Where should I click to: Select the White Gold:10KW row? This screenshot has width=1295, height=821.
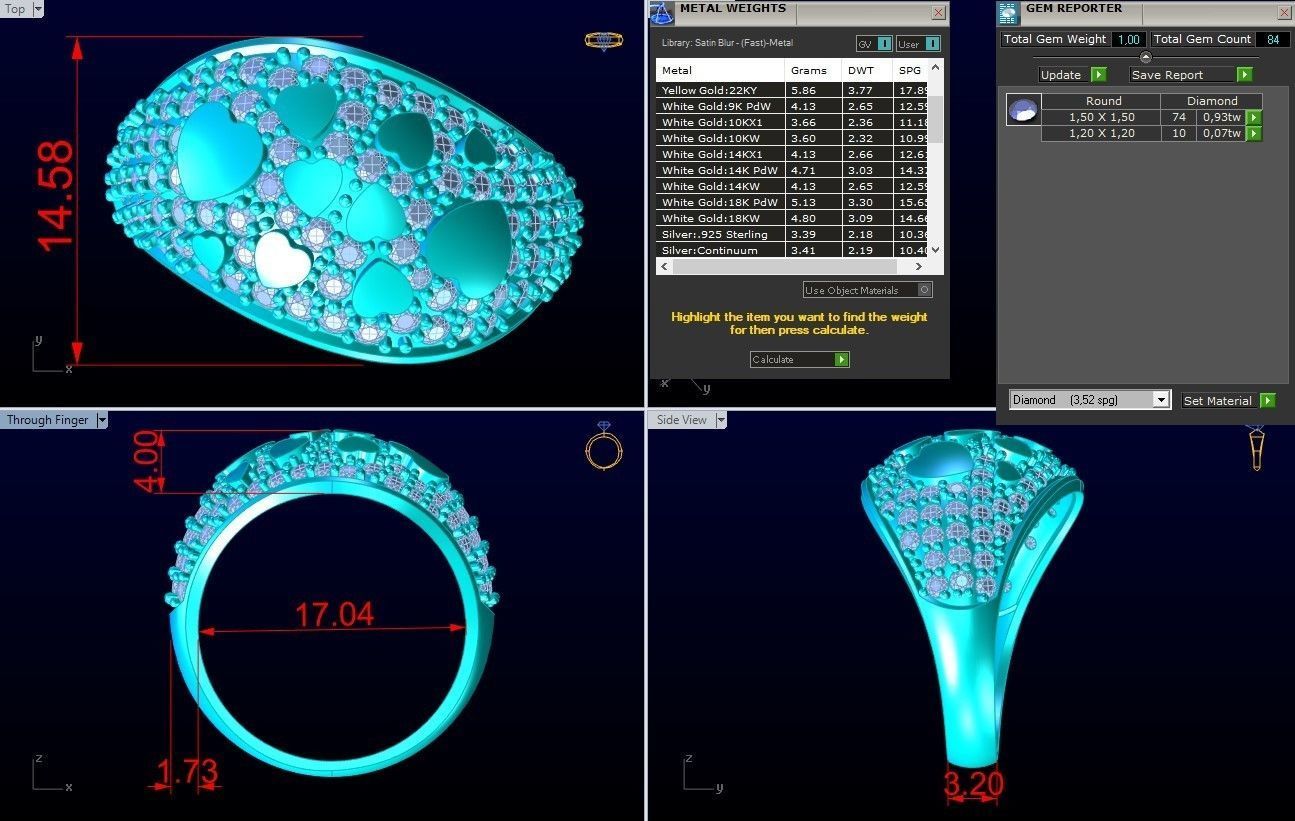click(792, 138)
